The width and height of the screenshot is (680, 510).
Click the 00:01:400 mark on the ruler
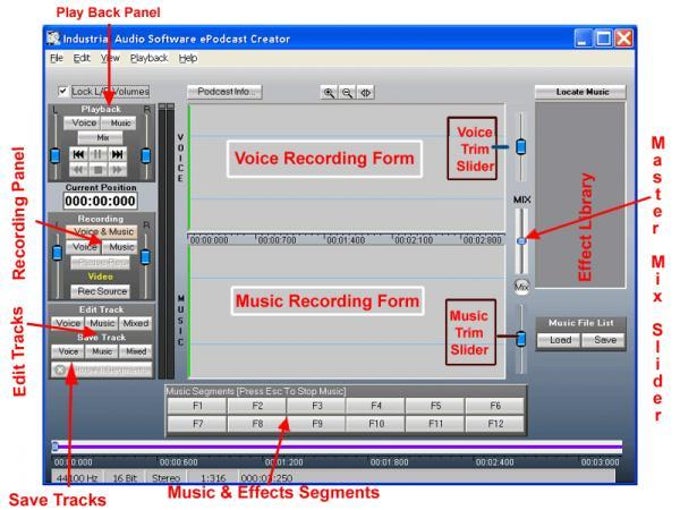pos(346,240)
